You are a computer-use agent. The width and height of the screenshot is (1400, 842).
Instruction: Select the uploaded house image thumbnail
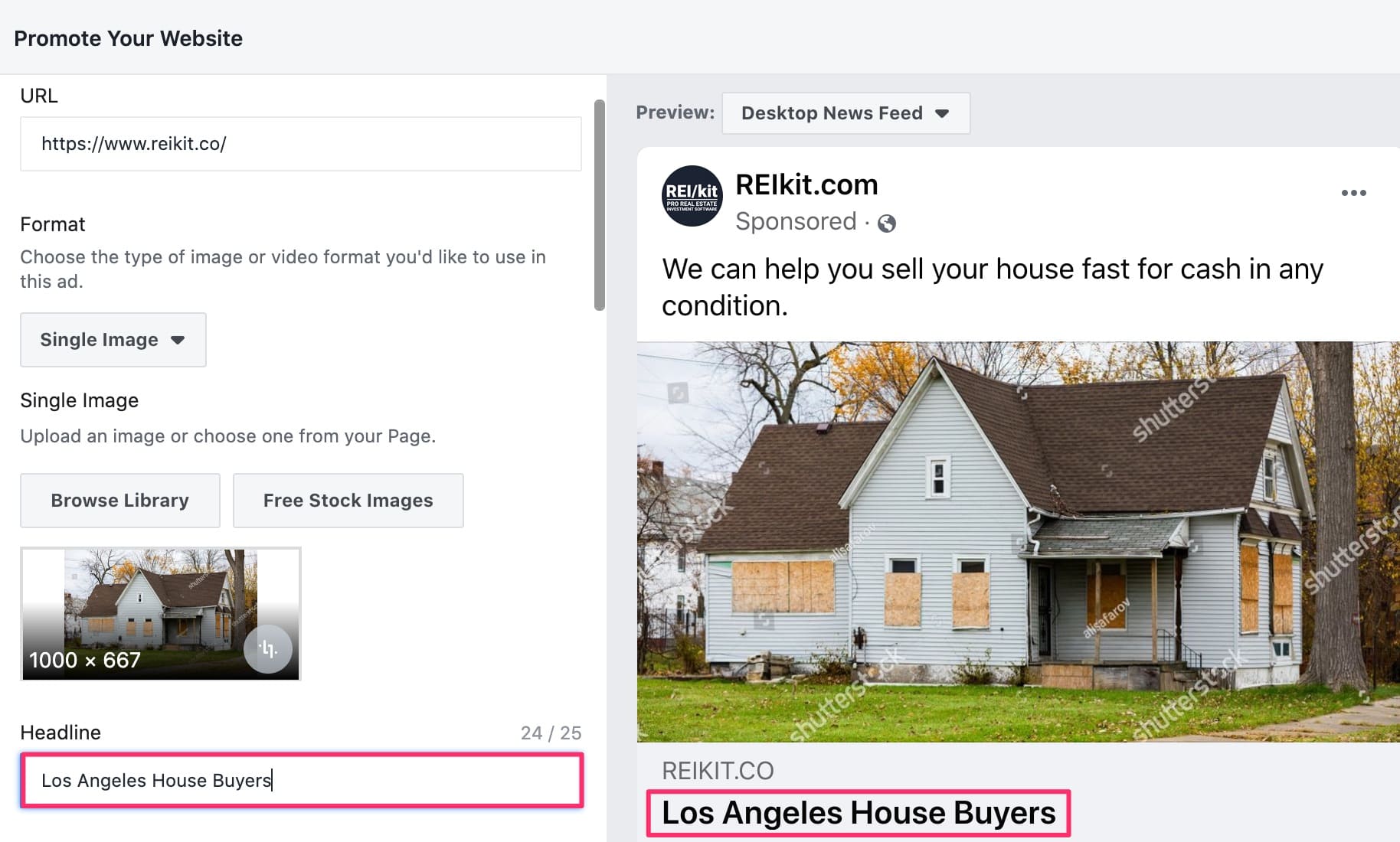161,614
